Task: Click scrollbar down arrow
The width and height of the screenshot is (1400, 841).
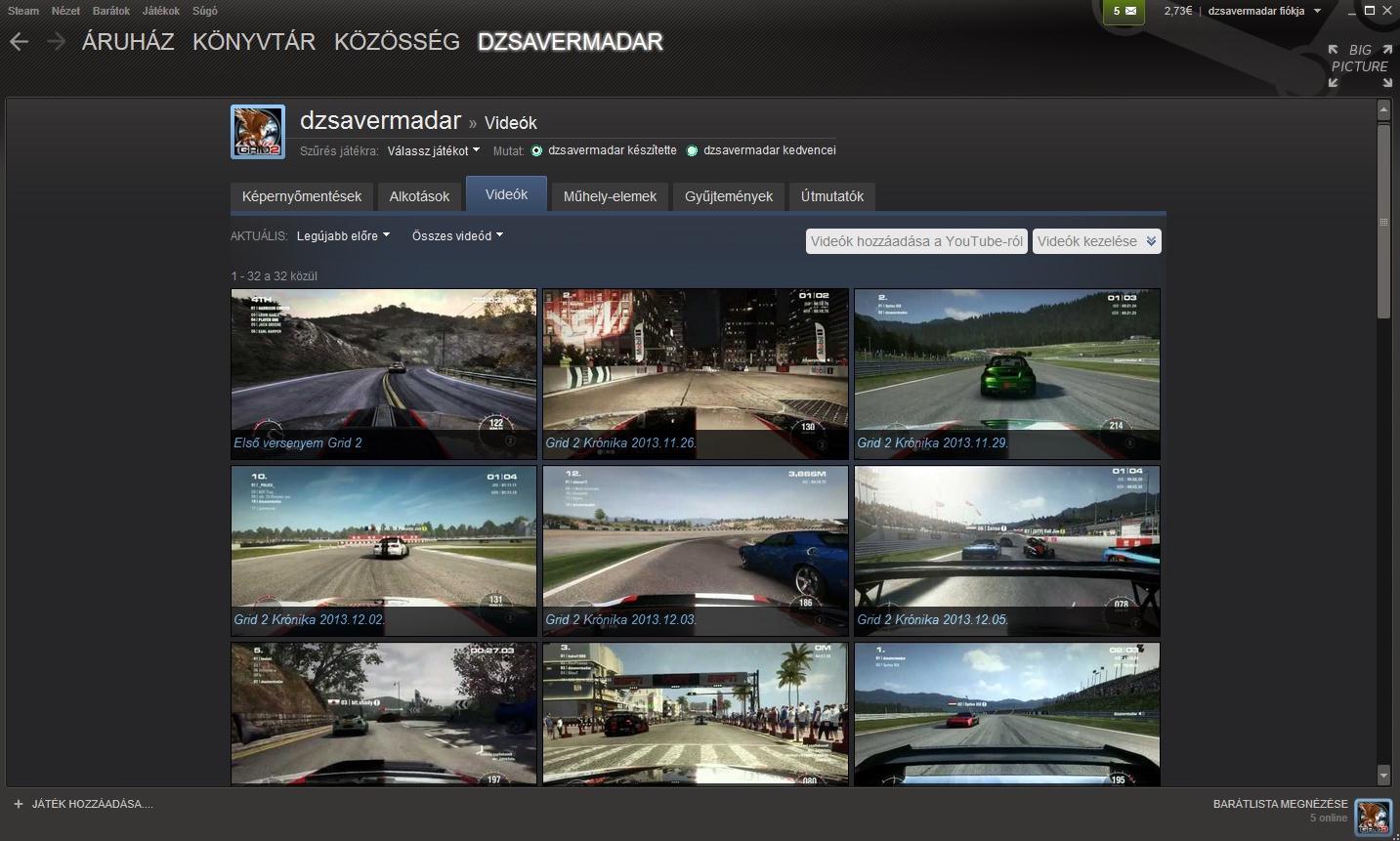Action: pos(1383,776)
